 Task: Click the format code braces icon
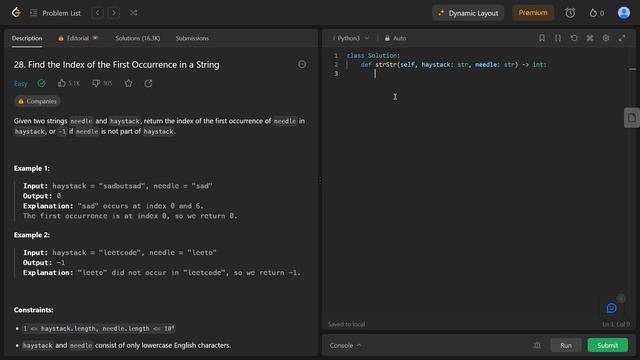click(x=558, y=38)
